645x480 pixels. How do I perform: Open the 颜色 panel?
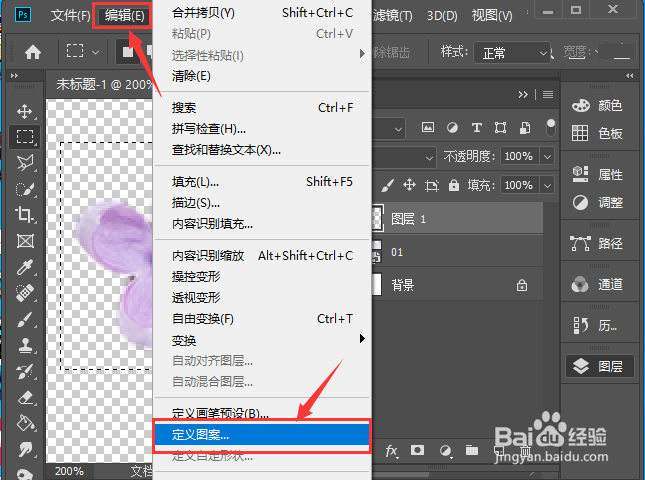(597, 106)
